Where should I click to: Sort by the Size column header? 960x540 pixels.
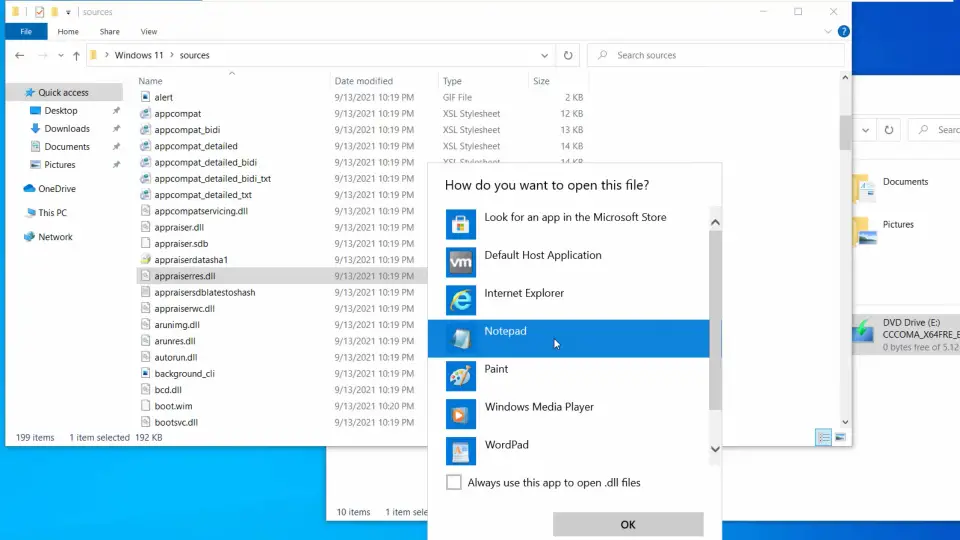click(541, 81)
